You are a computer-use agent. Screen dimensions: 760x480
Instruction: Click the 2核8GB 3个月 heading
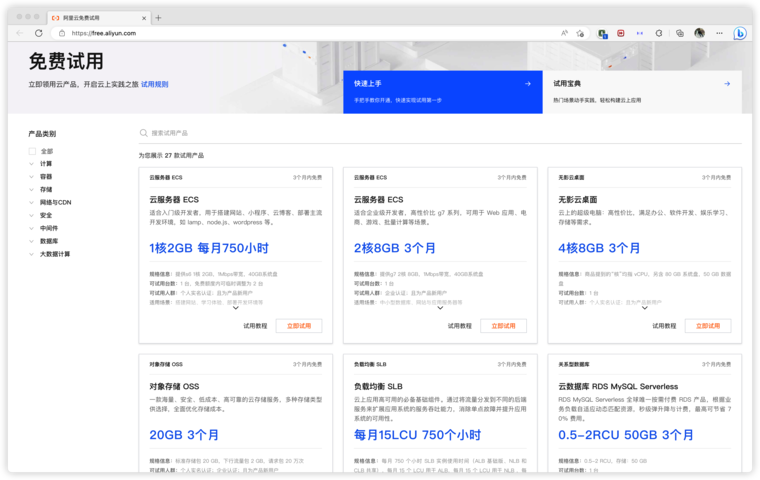pos(395,248)
